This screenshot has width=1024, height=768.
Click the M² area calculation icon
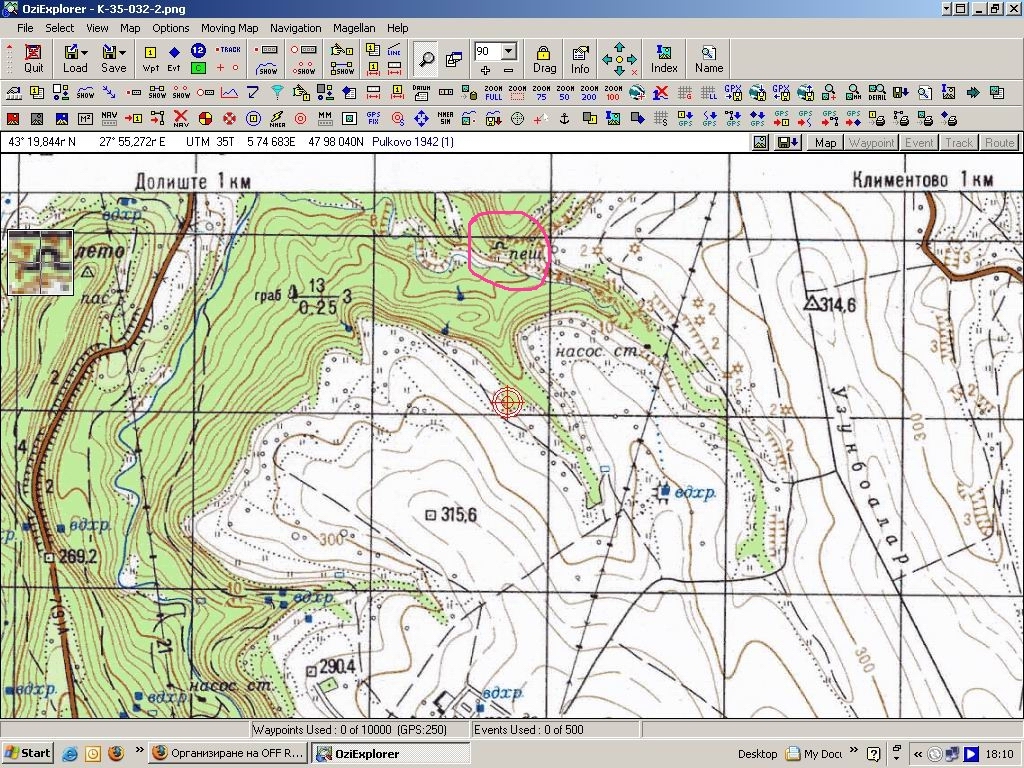click(85, 118)
